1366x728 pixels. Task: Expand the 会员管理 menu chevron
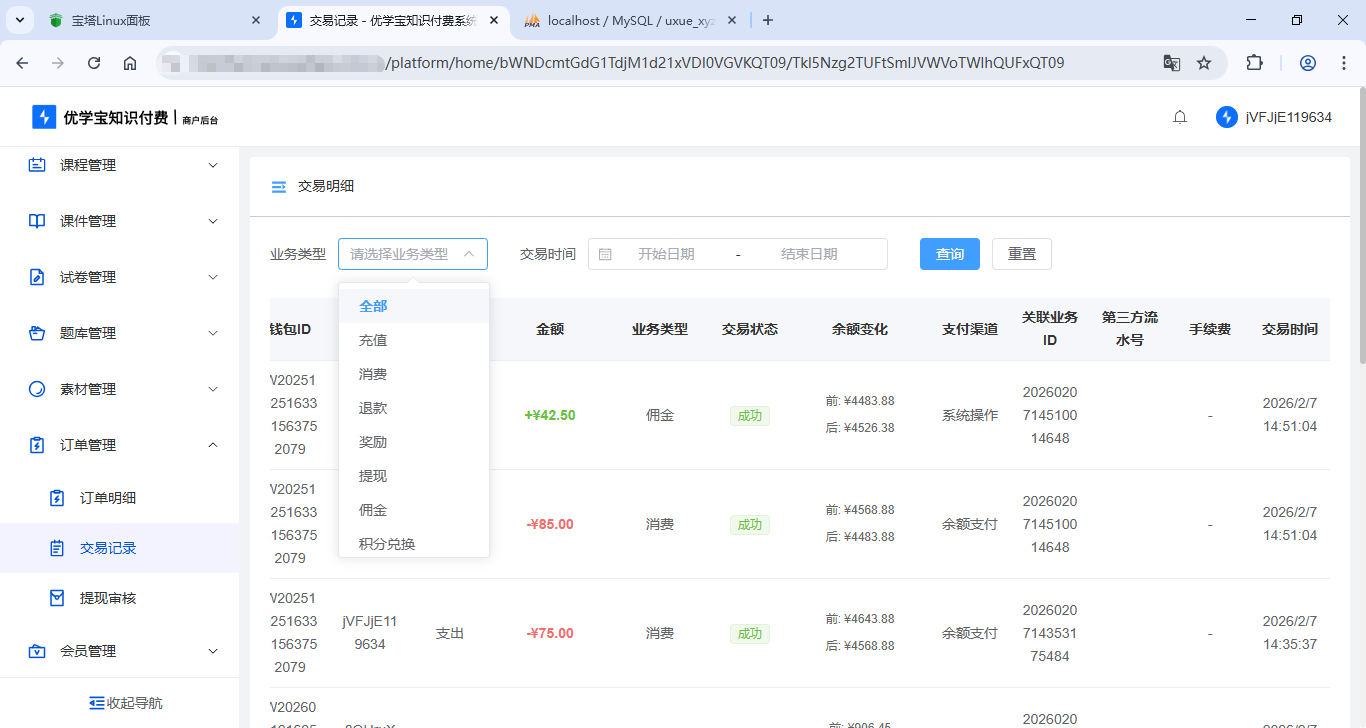point(212,650)
